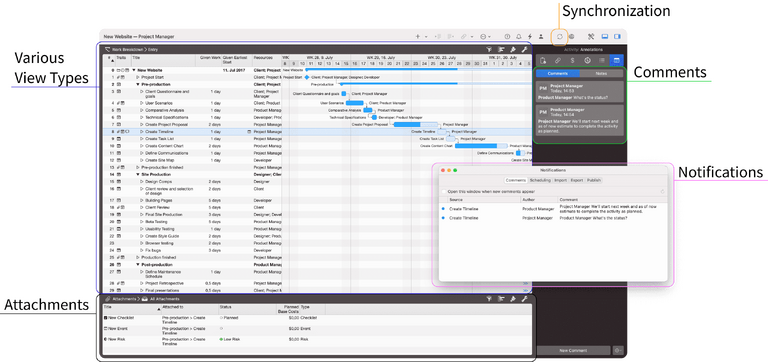Open the minus-circle dropdown in toolbar

485,37
